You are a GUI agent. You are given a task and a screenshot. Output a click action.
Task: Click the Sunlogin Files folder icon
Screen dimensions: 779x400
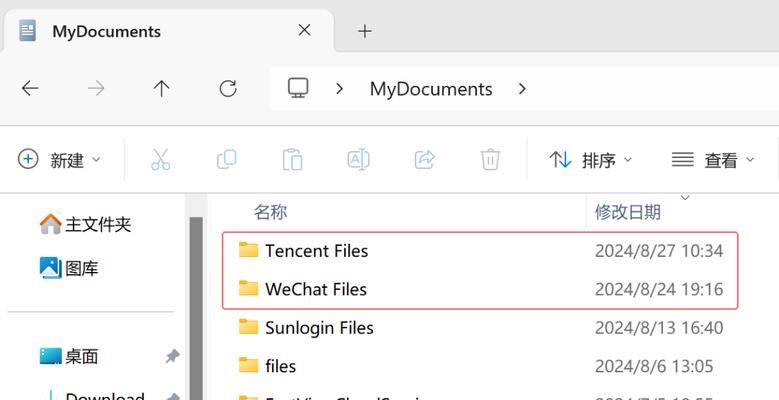248,327
